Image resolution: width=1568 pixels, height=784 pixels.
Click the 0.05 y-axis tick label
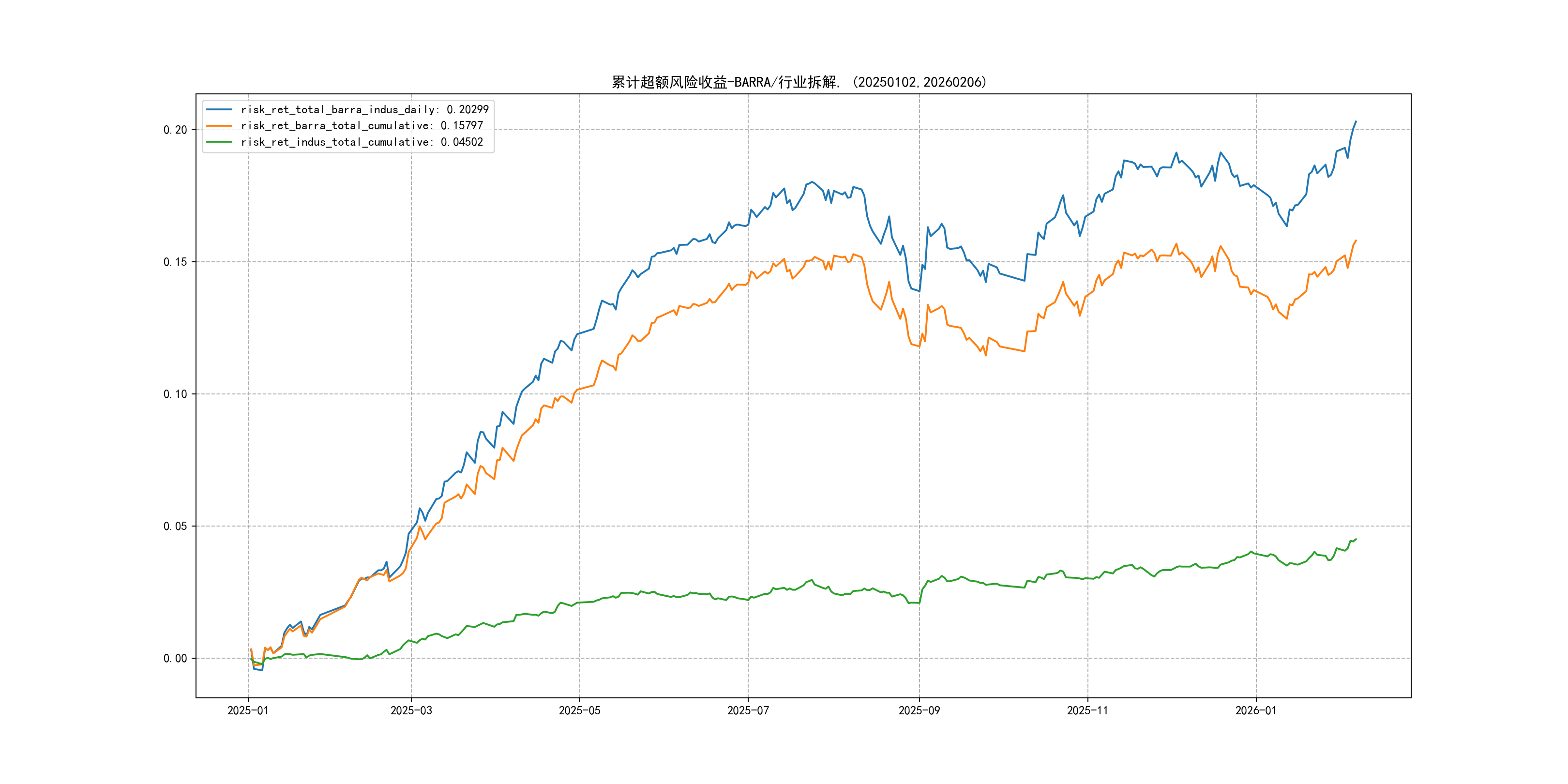[175, 526]
